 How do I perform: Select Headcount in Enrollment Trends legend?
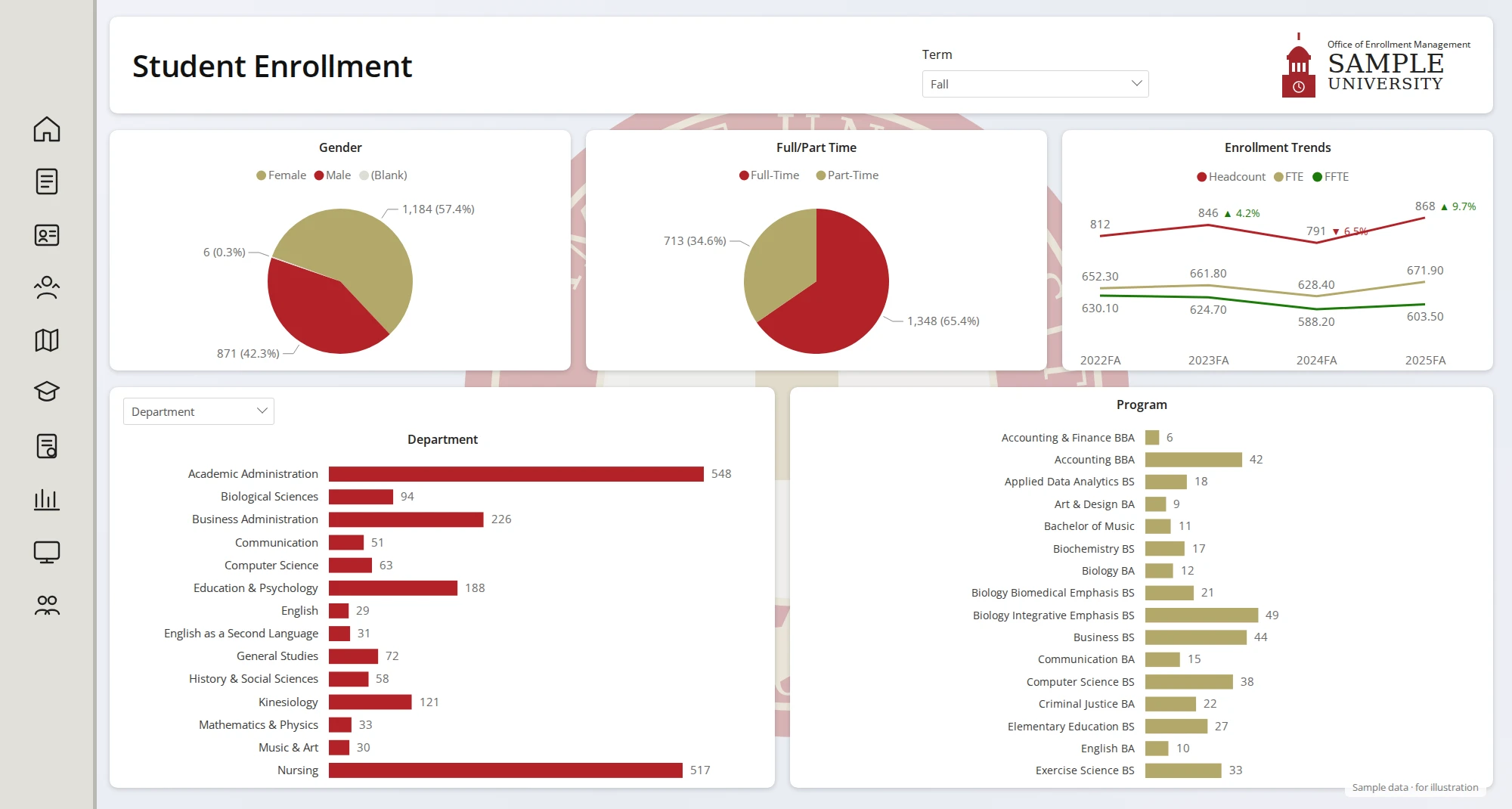tap(1231, 177)
